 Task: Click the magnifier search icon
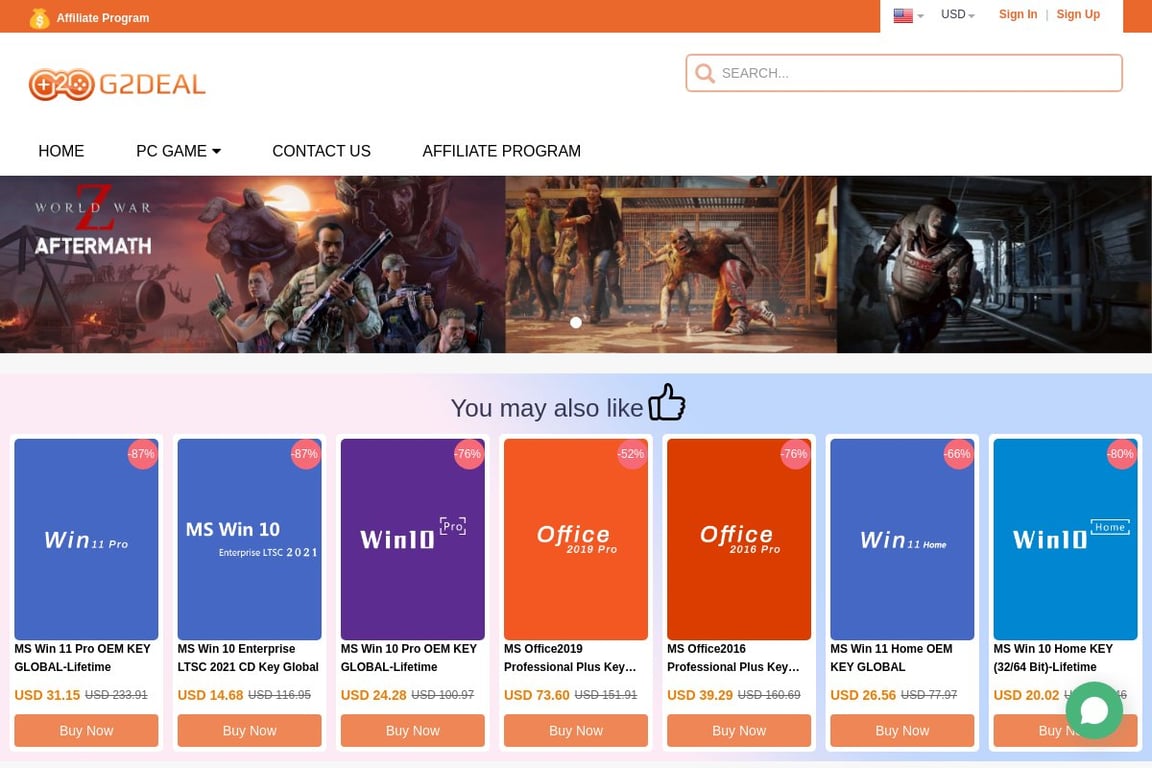(705, 73)
